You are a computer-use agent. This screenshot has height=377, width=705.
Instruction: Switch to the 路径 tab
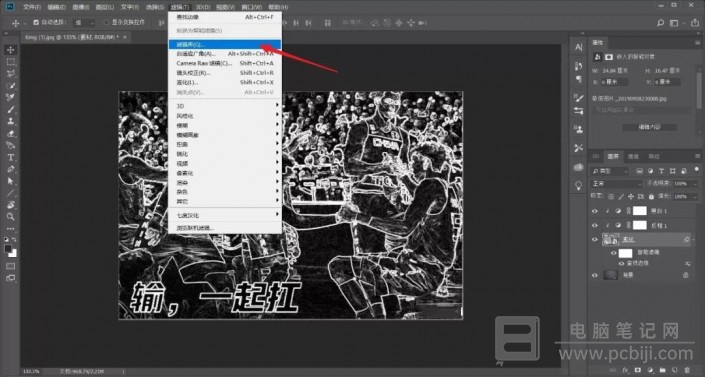[x=654, y=156]
